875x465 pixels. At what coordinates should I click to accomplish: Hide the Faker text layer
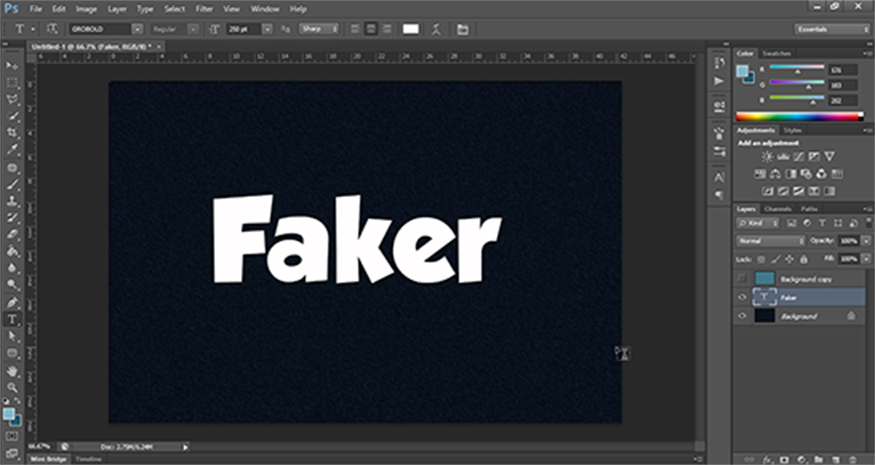742,297
